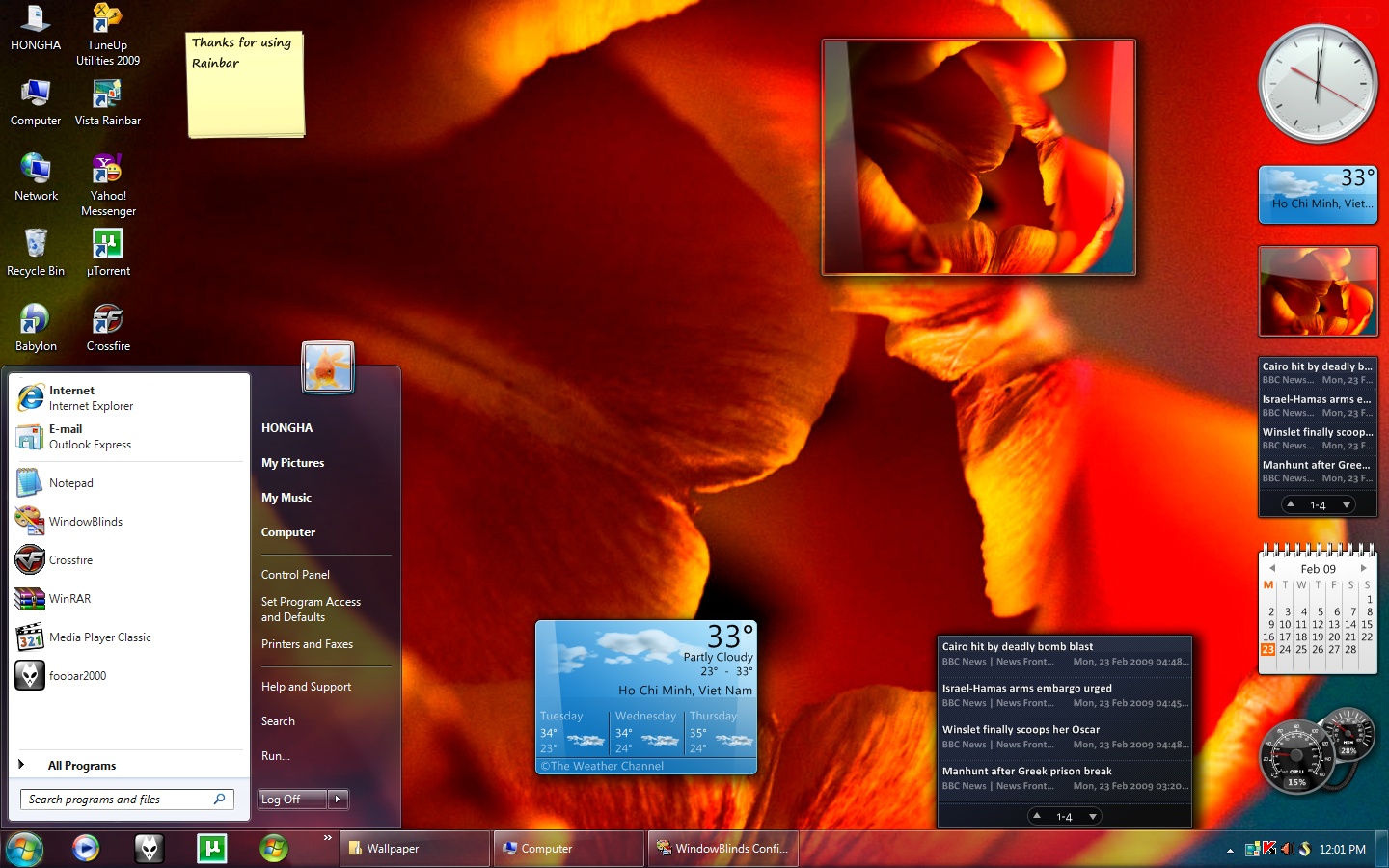Viewport: 1389px width, 868px height.
Task: Open Control Panel from Start menu
Action: click(295, 574)
